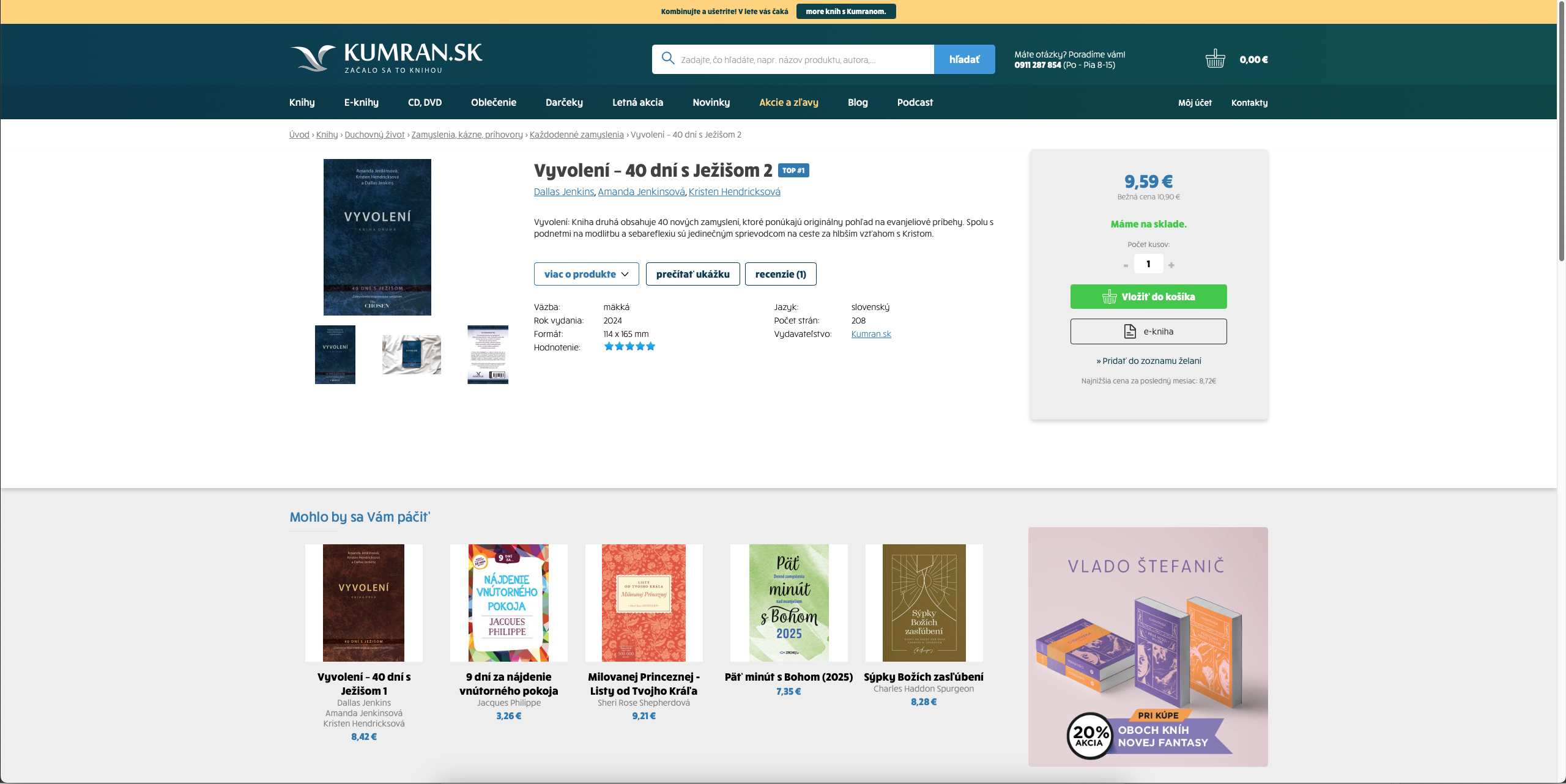Open author link Dallas Jenkins
The width and height of the screenshot is (1566, 784).
click(x=563, y=191)
